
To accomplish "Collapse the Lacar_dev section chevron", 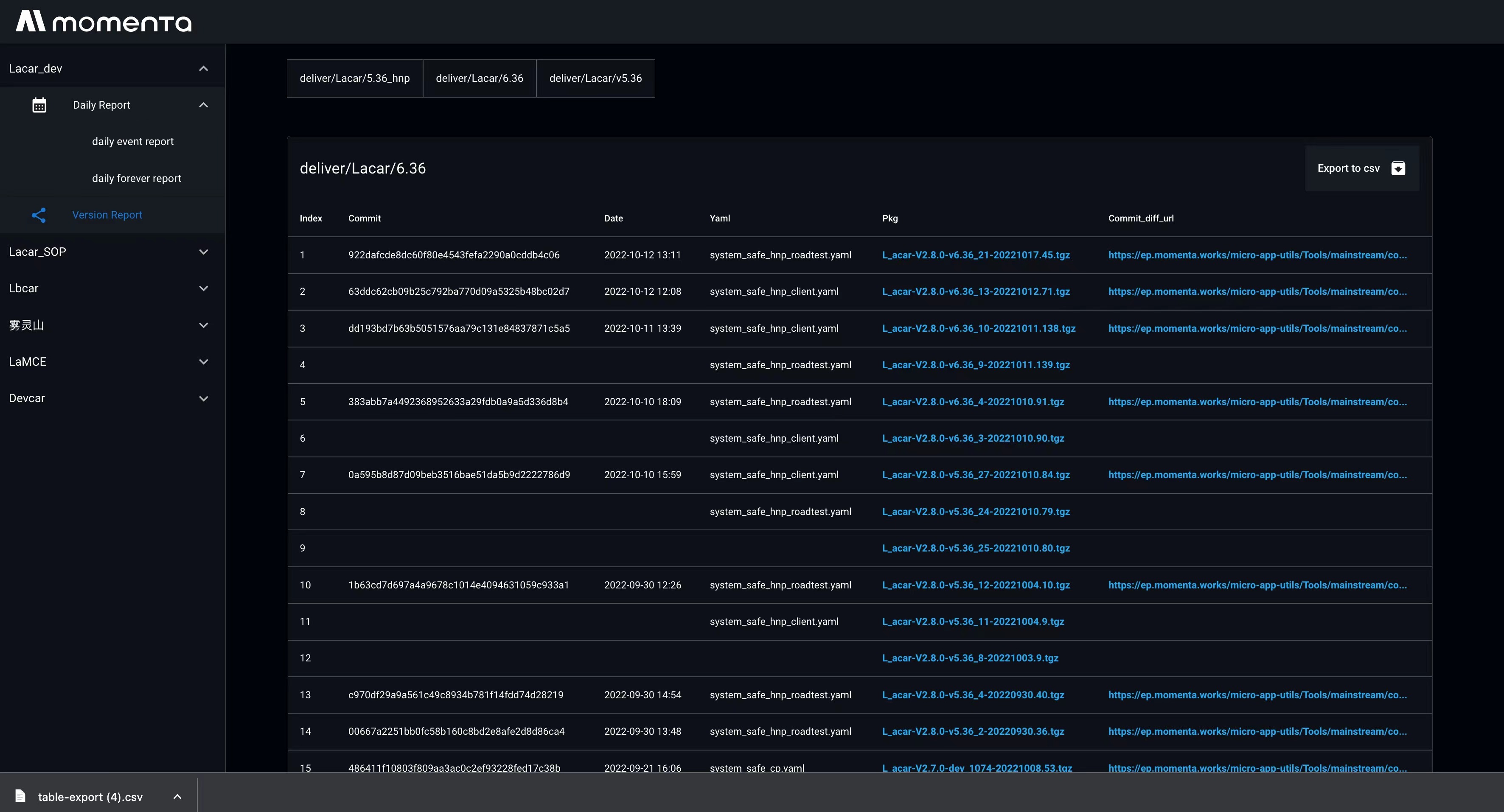I will (x=203, y=68).
